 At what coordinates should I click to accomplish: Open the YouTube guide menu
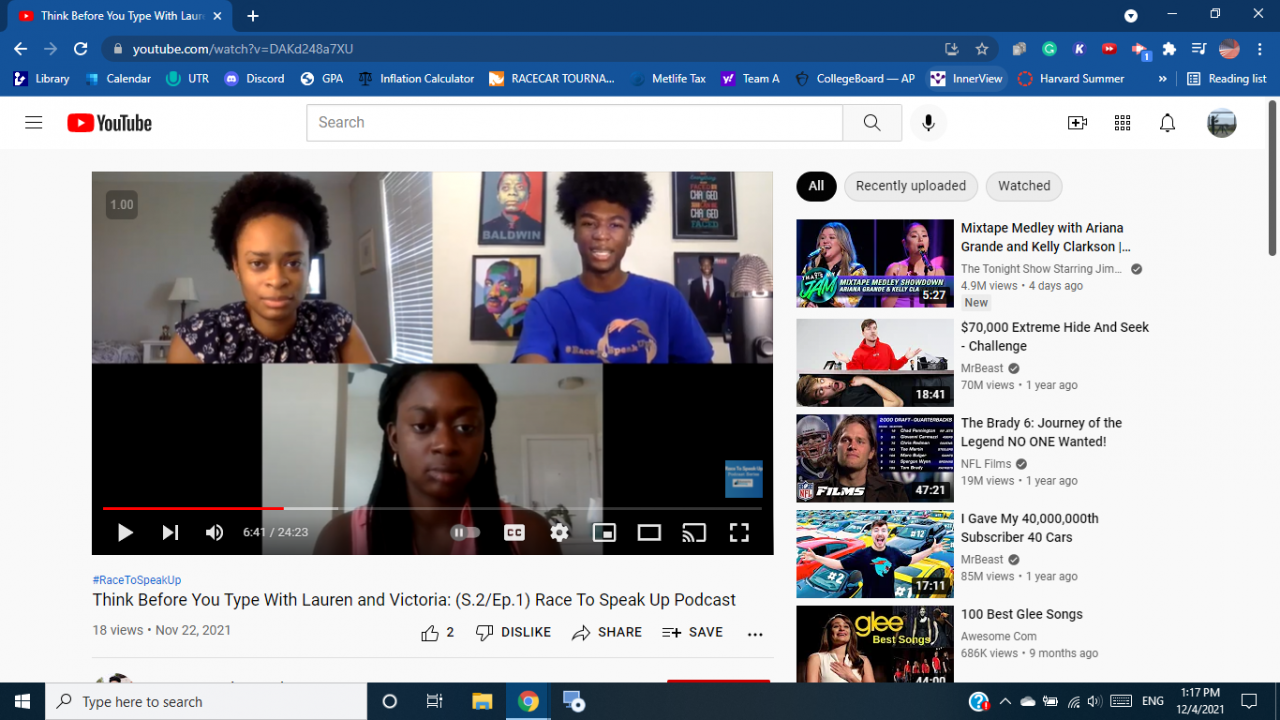point(34,122)
